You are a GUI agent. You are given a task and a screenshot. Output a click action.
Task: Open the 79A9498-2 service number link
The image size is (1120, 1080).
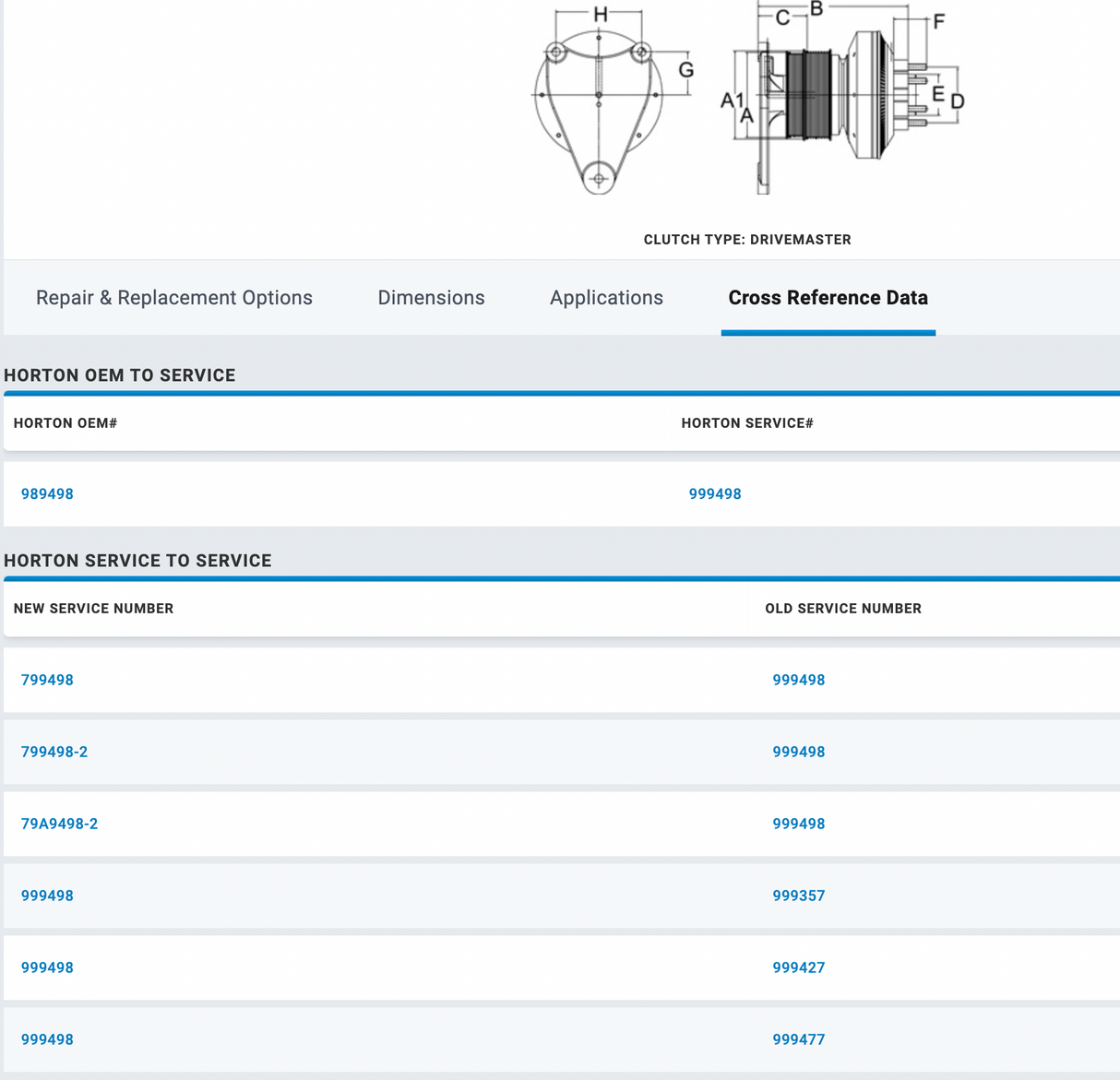pyautogui.click(x=59, y=825)
